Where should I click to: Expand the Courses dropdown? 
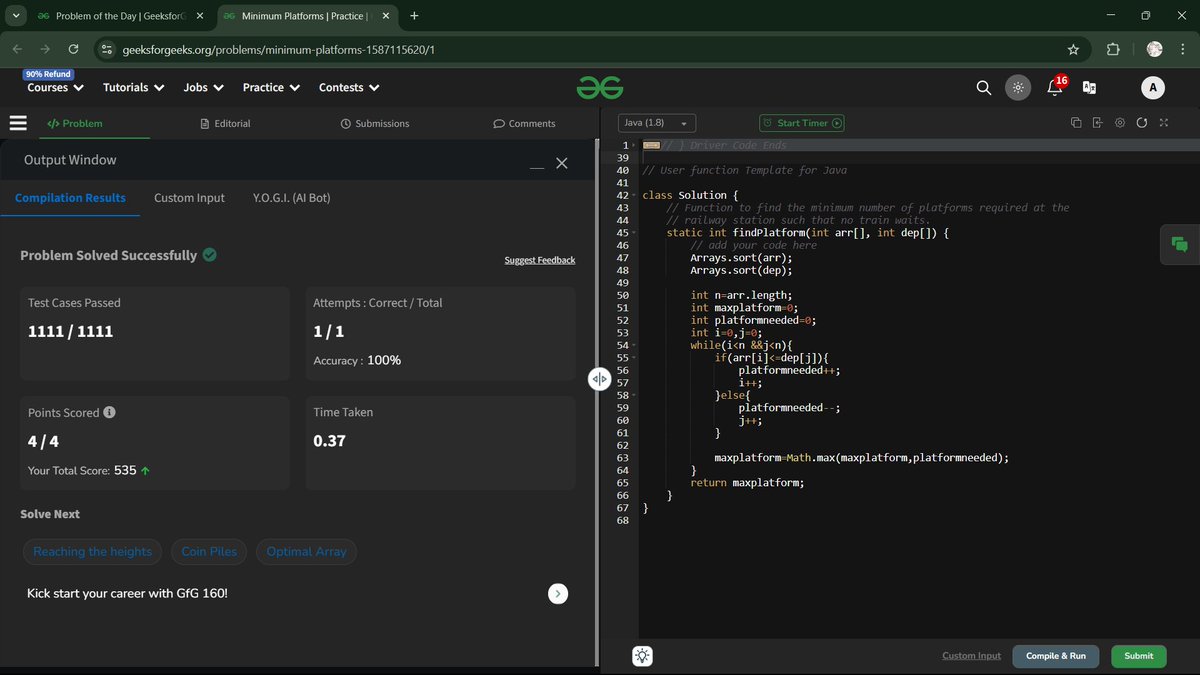click(x=55, y=87)
